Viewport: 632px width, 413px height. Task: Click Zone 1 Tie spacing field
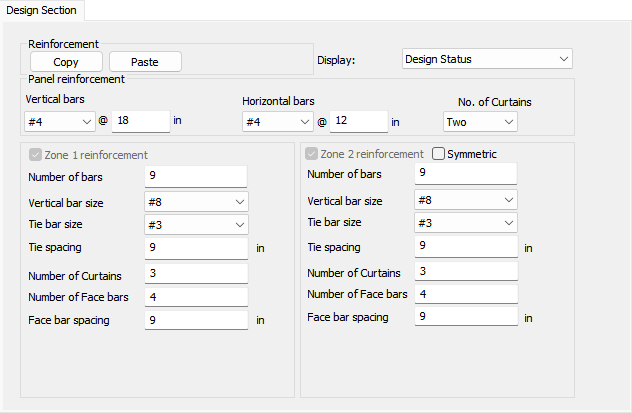(195, 249)
